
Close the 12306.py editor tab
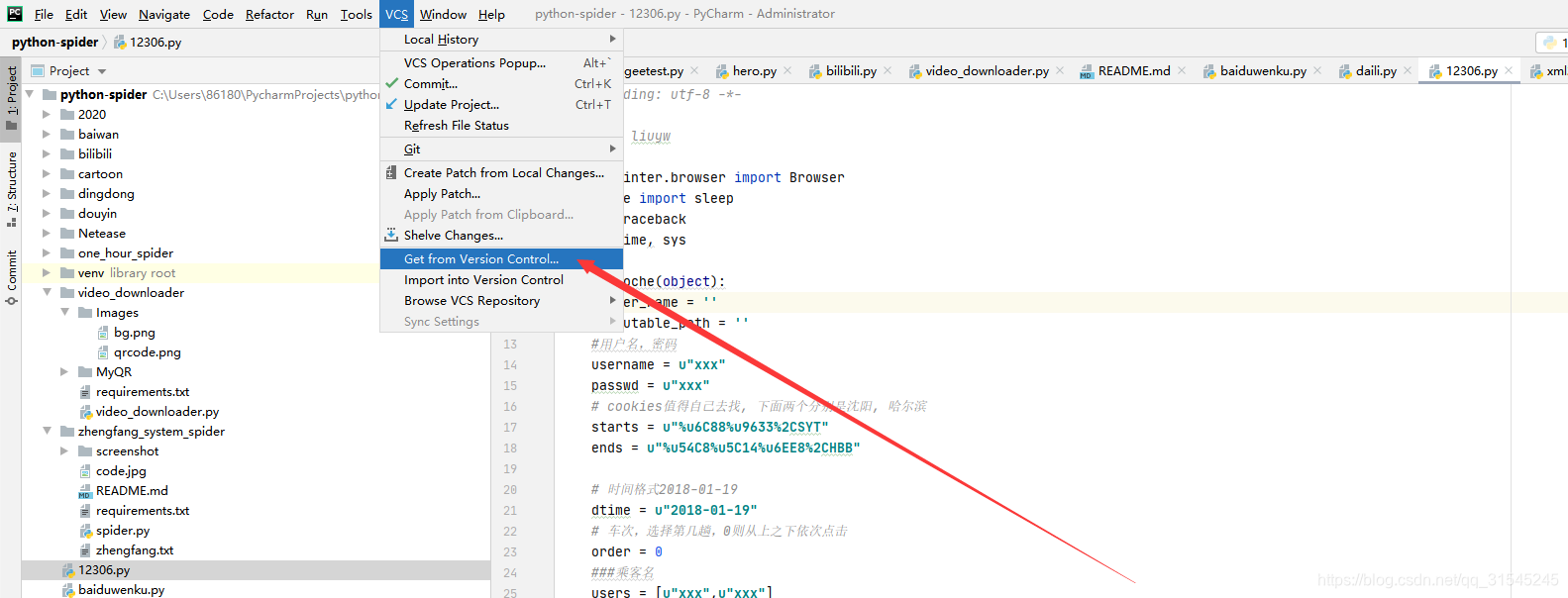point(1509,70)
